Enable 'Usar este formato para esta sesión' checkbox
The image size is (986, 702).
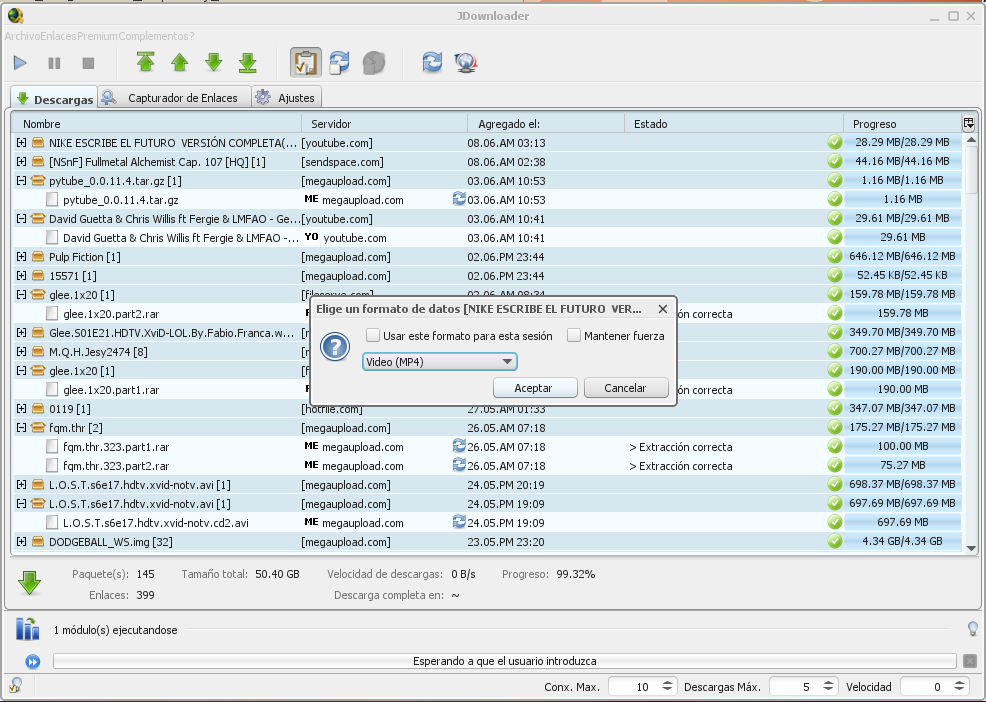(373, 335)
